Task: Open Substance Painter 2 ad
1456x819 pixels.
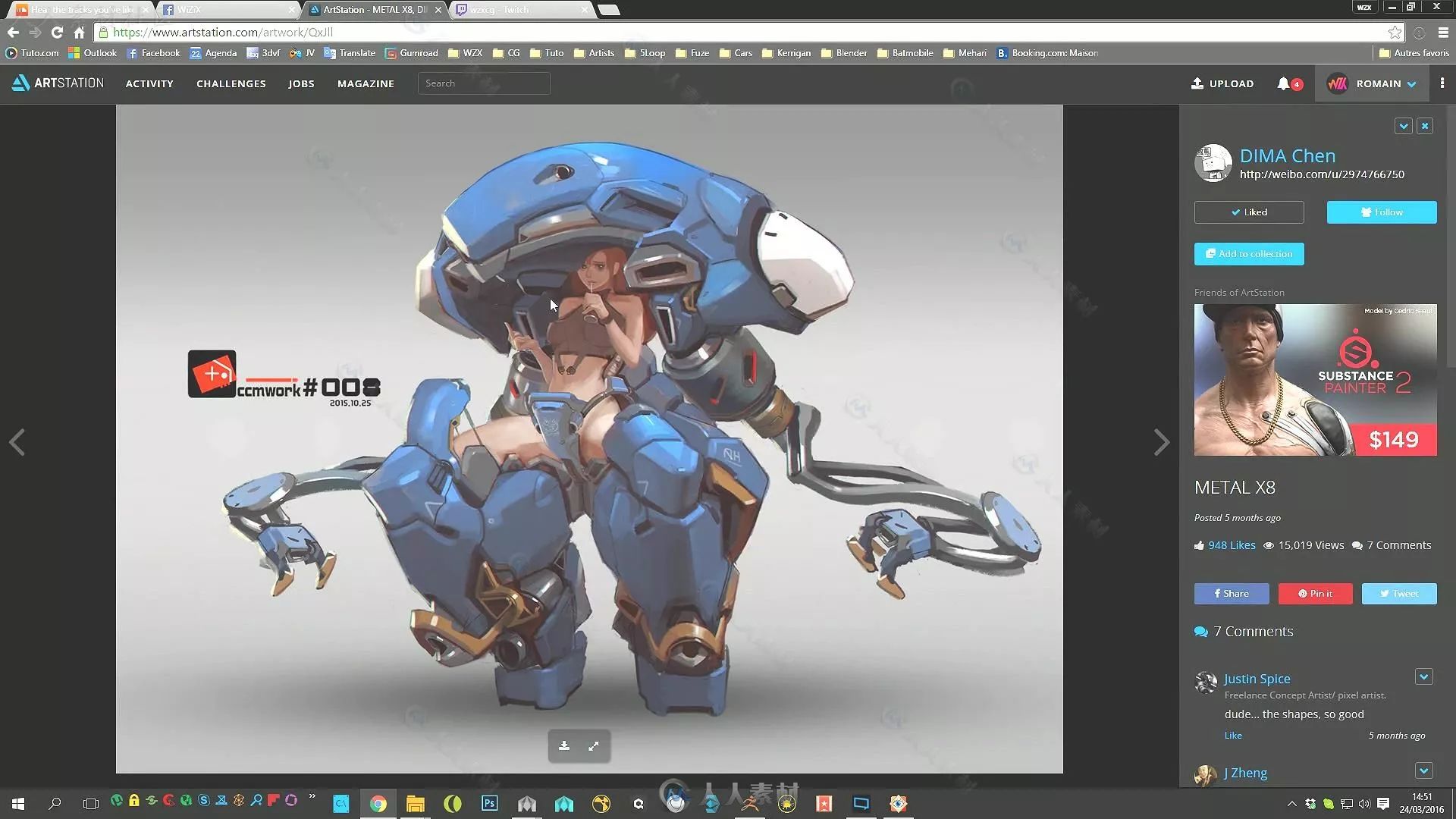Action: (1315, 380)
